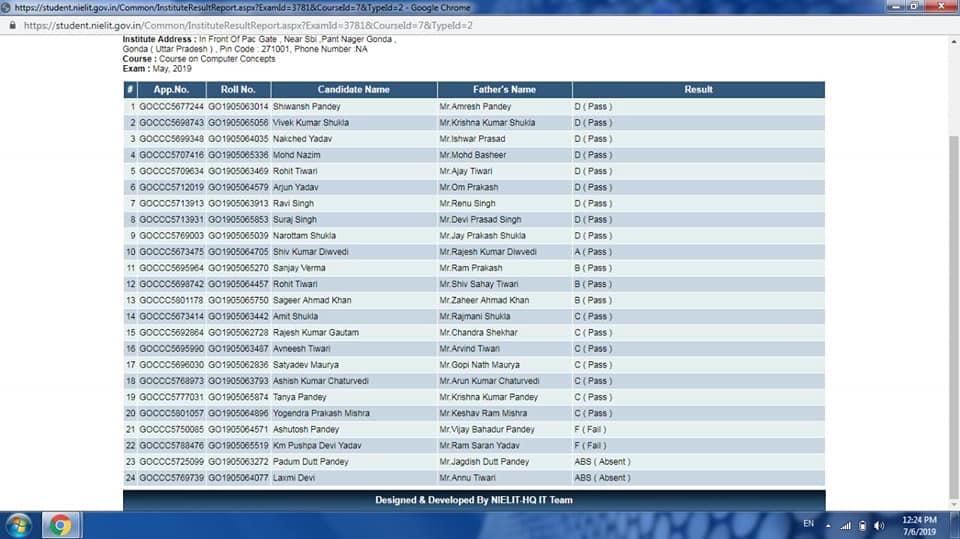Click the site security lock icon
Viewport: 960px width, 539px height.
(12, 24)
